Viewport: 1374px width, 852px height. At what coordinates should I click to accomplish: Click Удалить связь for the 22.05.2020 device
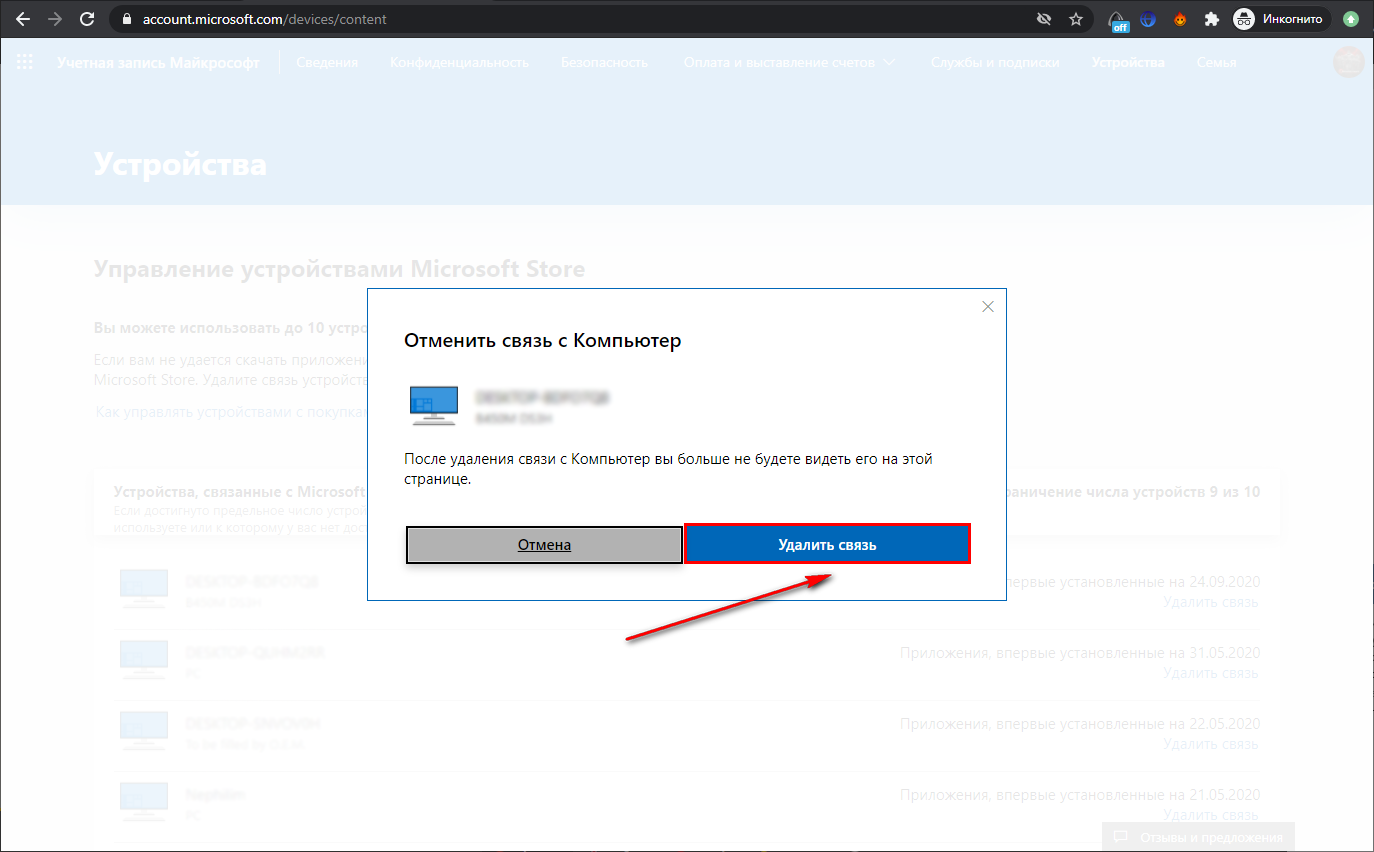click(1210, 744)
